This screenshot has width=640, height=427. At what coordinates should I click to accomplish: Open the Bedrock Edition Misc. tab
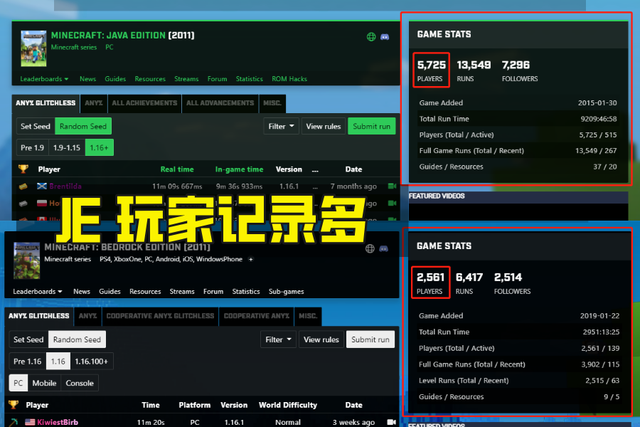click(308, 316)
